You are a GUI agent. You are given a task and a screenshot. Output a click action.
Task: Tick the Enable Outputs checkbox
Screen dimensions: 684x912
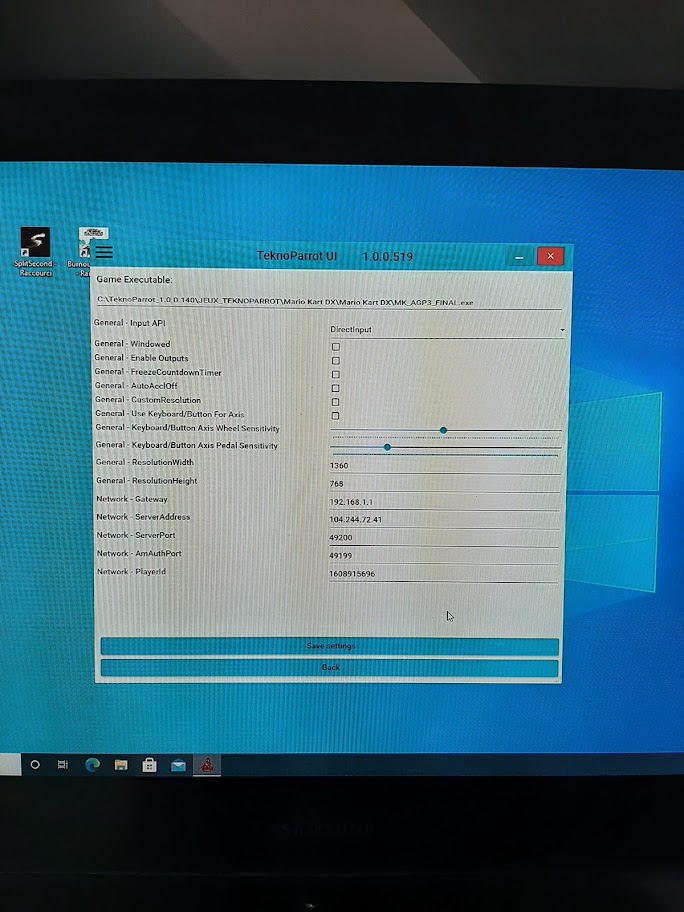(336, 360)
